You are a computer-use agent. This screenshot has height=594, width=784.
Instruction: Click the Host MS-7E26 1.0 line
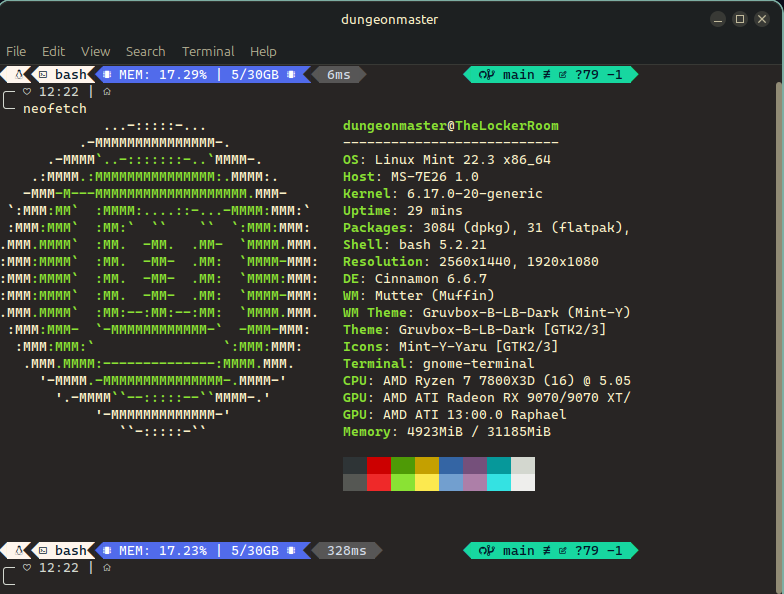(x=411, y=177)
